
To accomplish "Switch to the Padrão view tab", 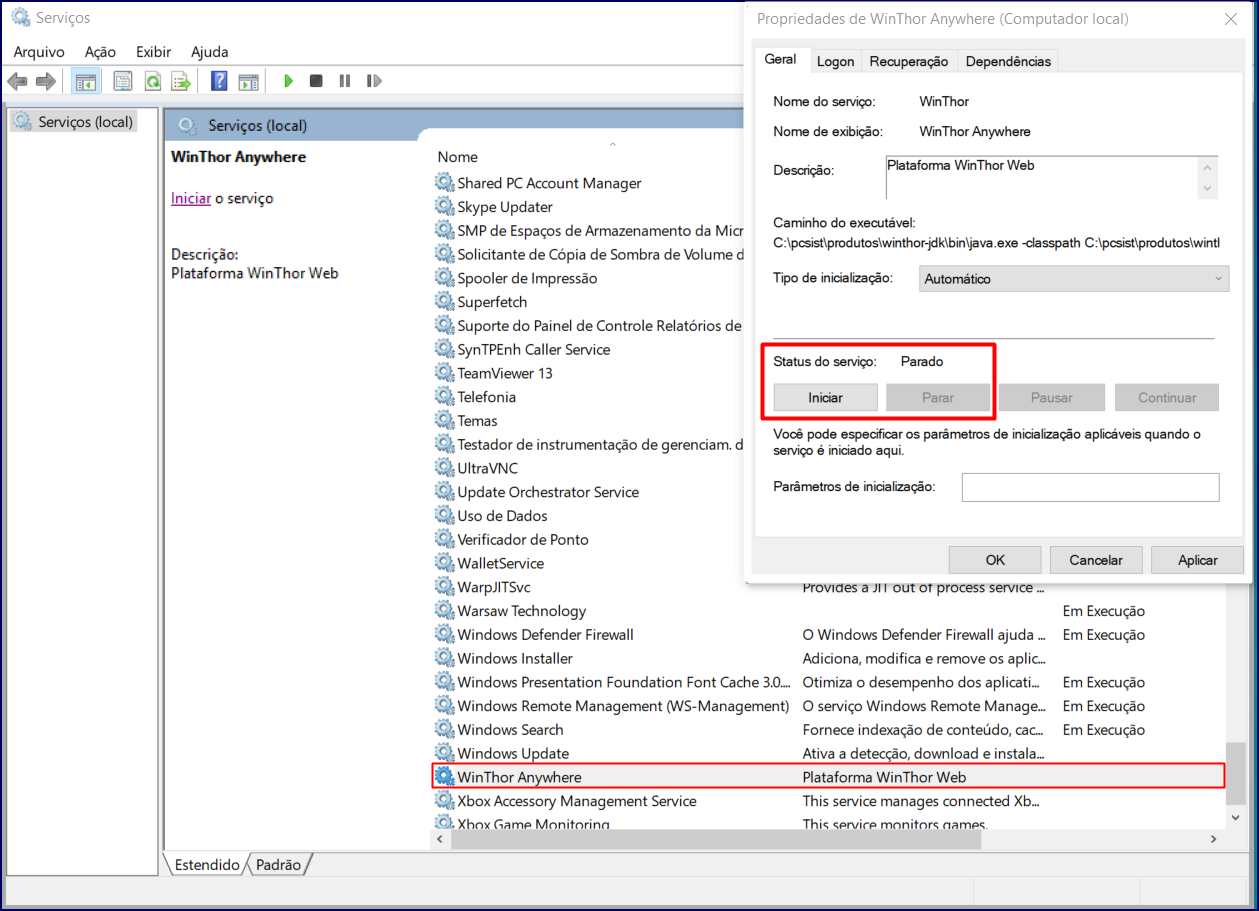I will (278, 865).
